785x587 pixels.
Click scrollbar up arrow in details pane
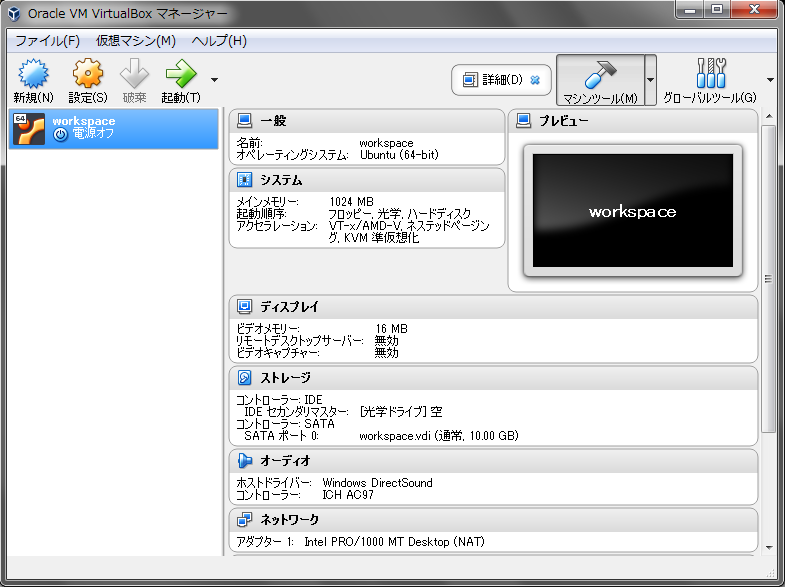(769, 117)
